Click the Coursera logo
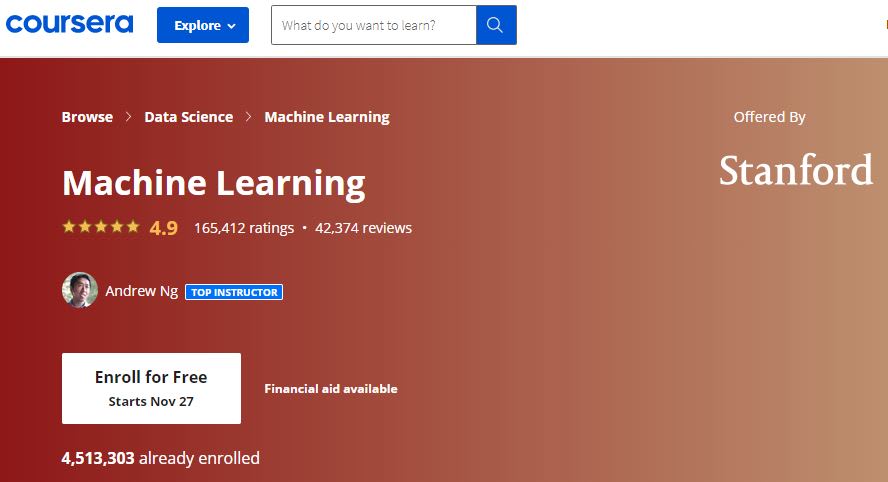 pos(69,24)
